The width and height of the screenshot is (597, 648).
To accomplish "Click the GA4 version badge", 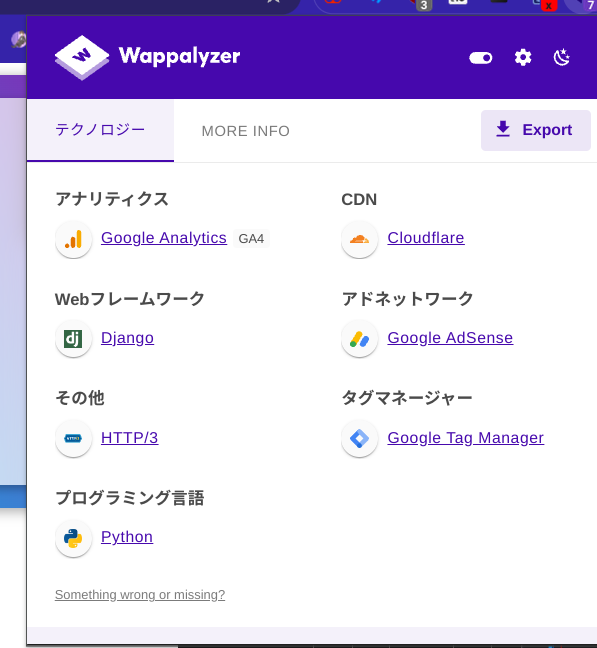I will coord(251,239).
